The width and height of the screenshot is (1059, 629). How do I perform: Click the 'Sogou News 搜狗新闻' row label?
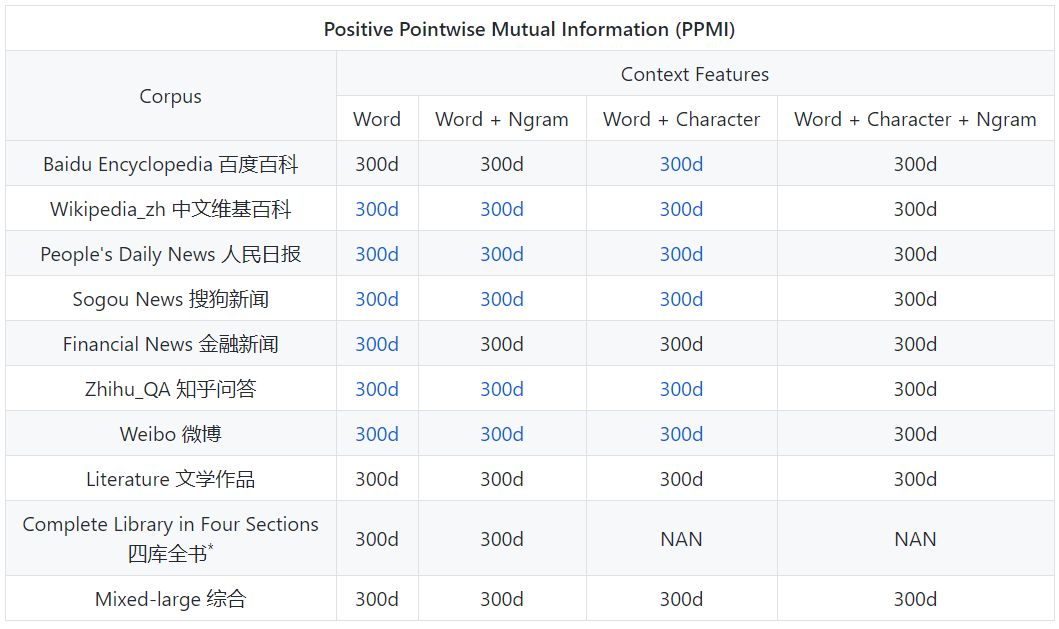(x=170, y=299)
